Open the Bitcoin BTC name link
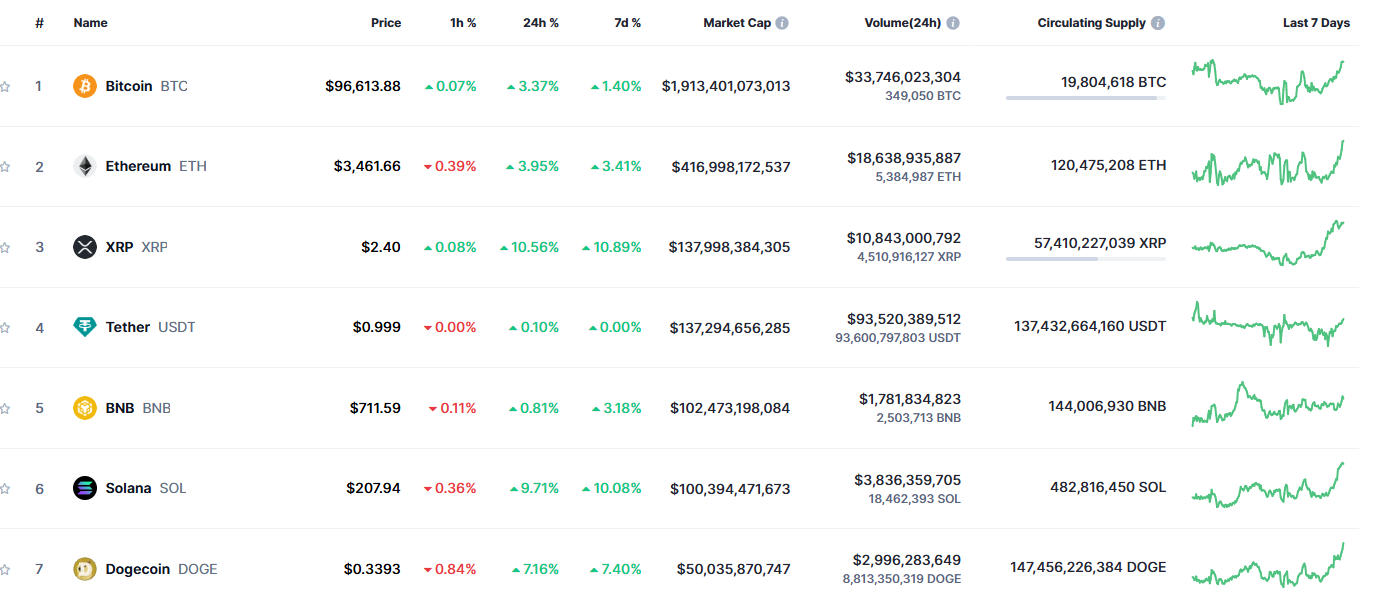The image size is (1375, 598). coord(146,86)
